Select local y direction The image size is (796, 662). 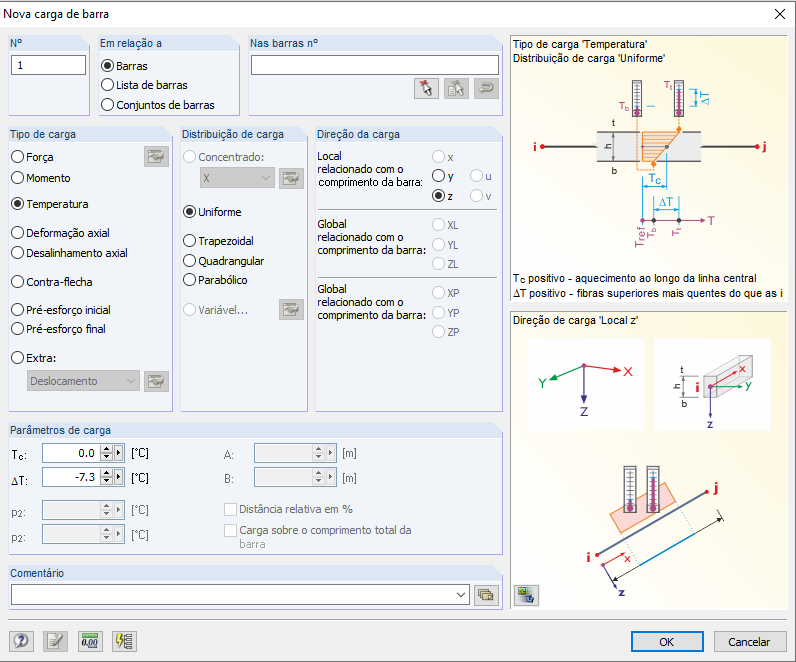tap(439, 176)
